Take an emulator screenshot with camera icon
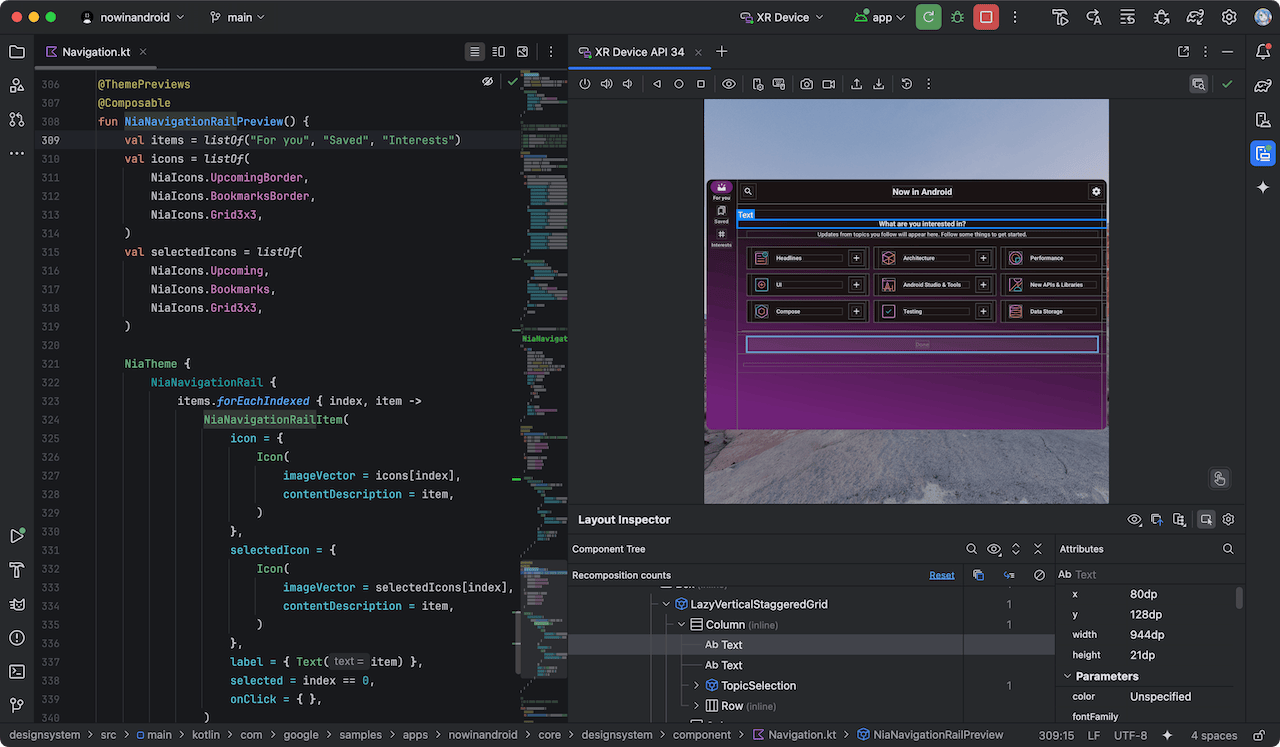The height and width of the screenshot is (747, 1280). [x=806, y=84]
